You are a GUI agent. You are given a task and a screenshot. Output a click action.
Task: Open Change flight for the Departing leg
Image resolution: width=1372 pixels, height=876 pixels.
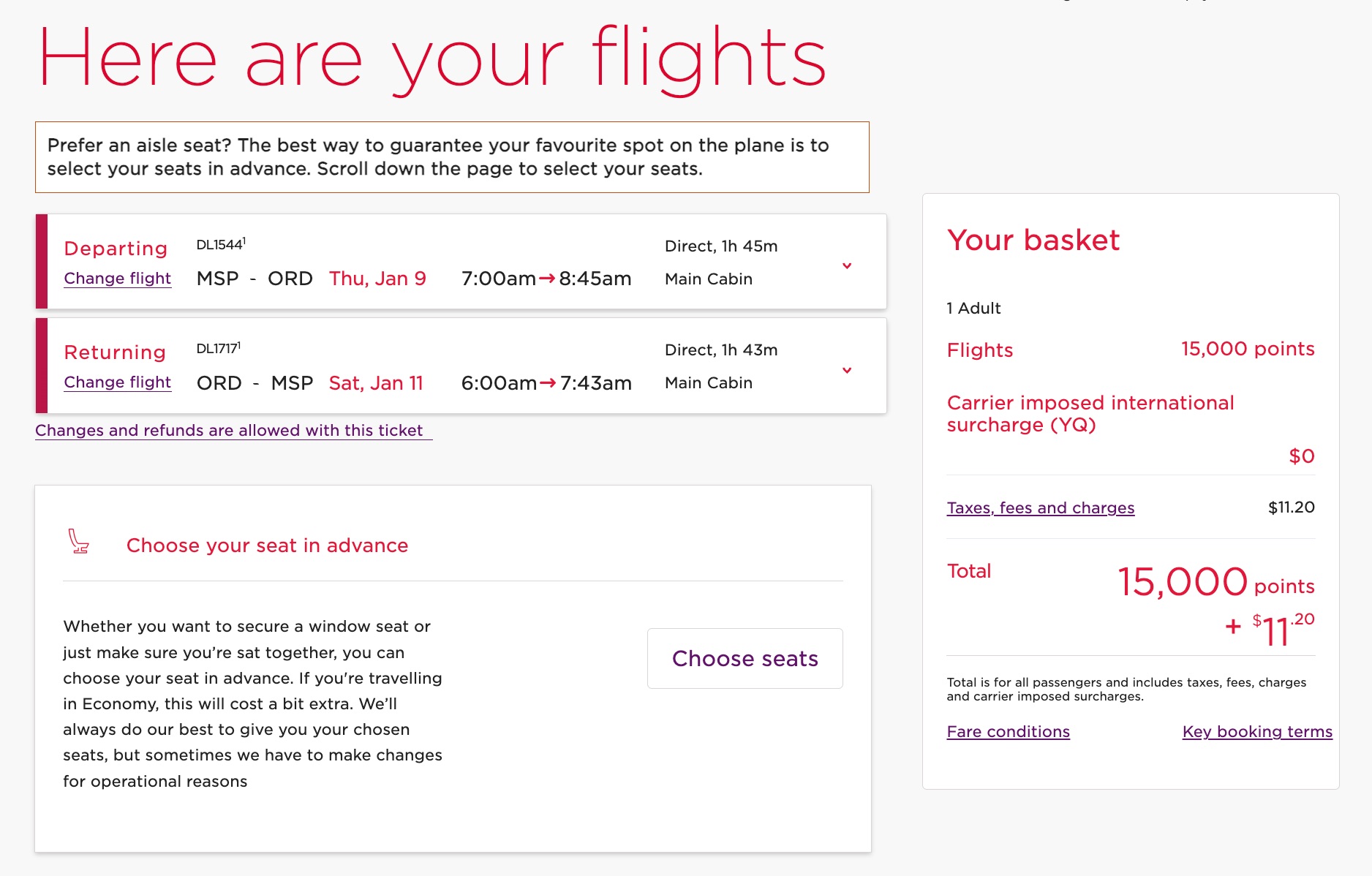[117, 279]
